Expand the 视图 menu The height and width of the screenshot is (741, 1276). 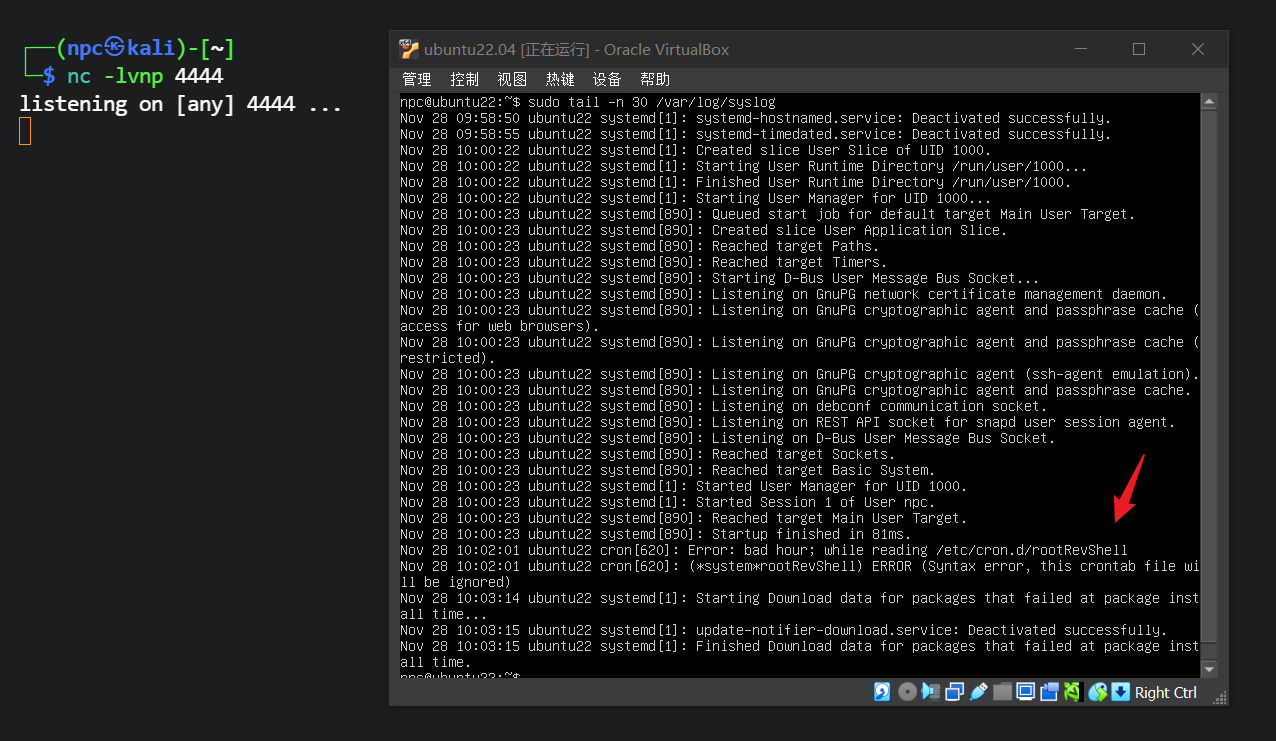tap(512, 79)
